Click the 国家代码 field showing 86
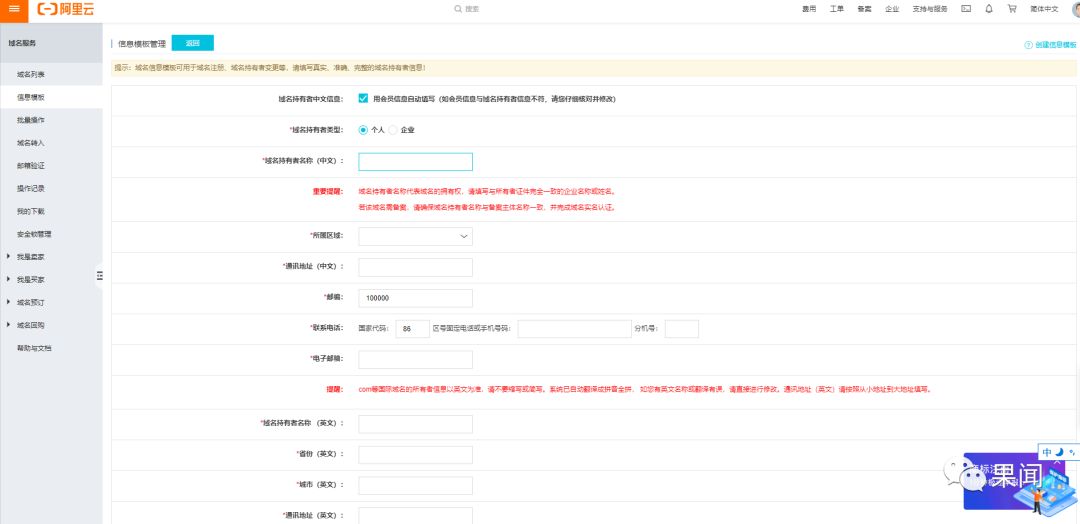 [413, 329]
